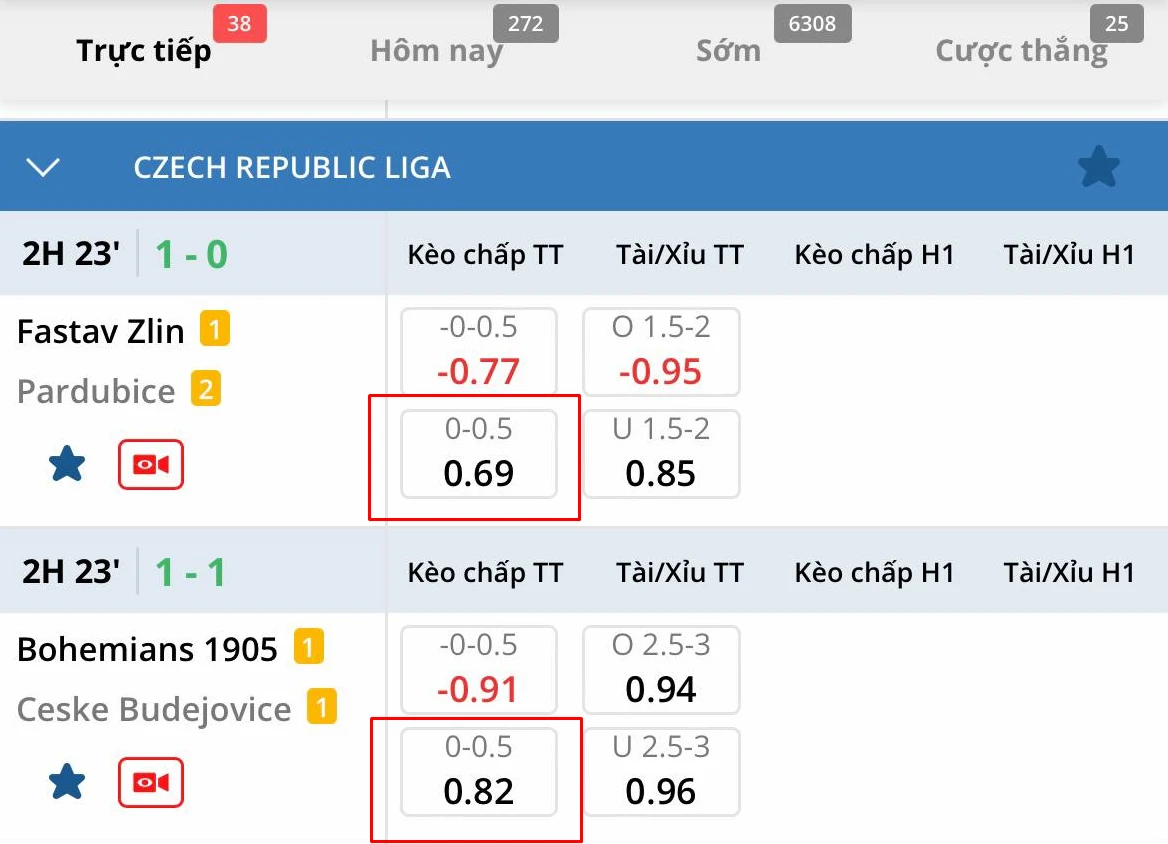Switch to the Trực tiếp tab

point(144,50)
